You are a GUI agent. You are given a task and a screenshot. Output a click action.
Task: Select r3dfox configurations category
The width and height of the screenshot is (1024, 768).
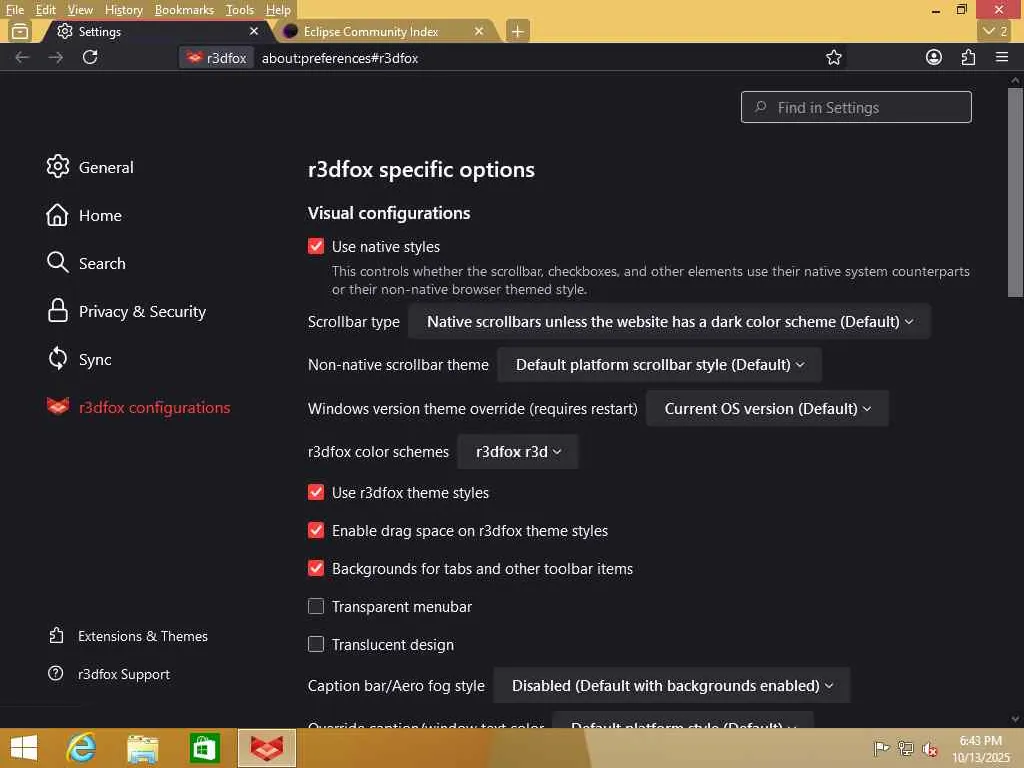pyautogui.click(x=138, y=408)
